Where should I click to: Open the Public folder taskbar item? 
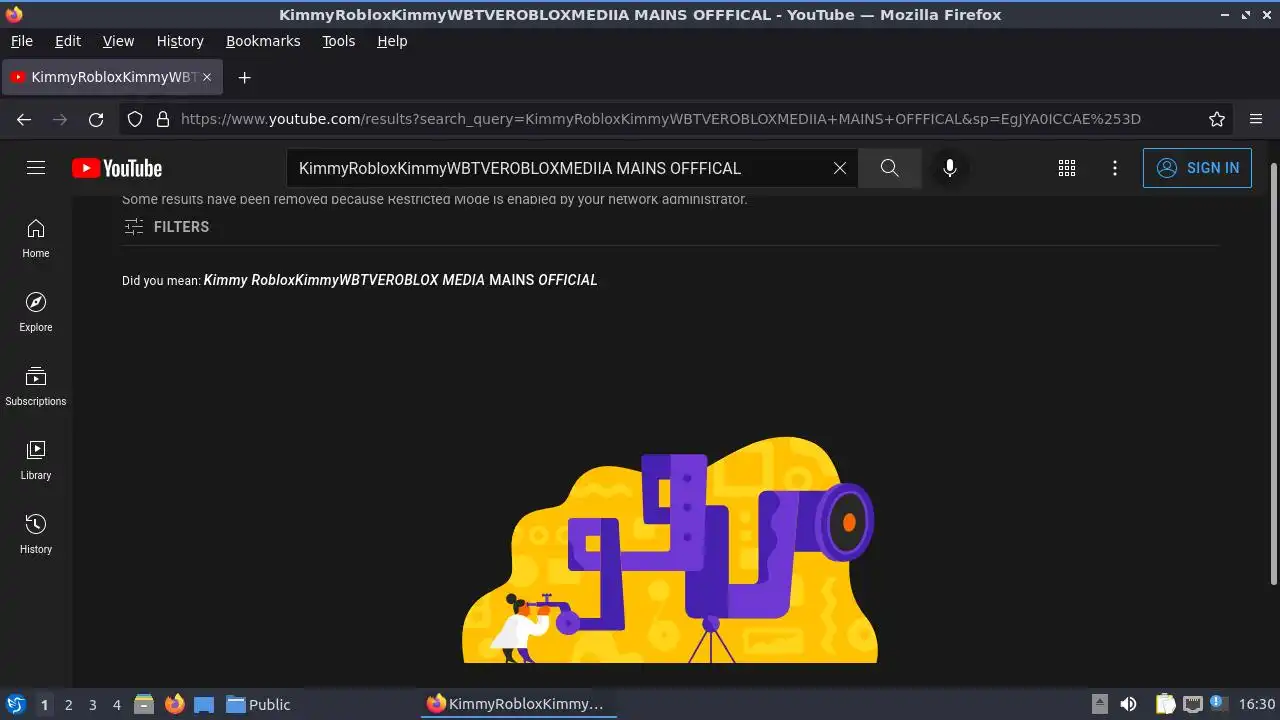tap(258, 704)
